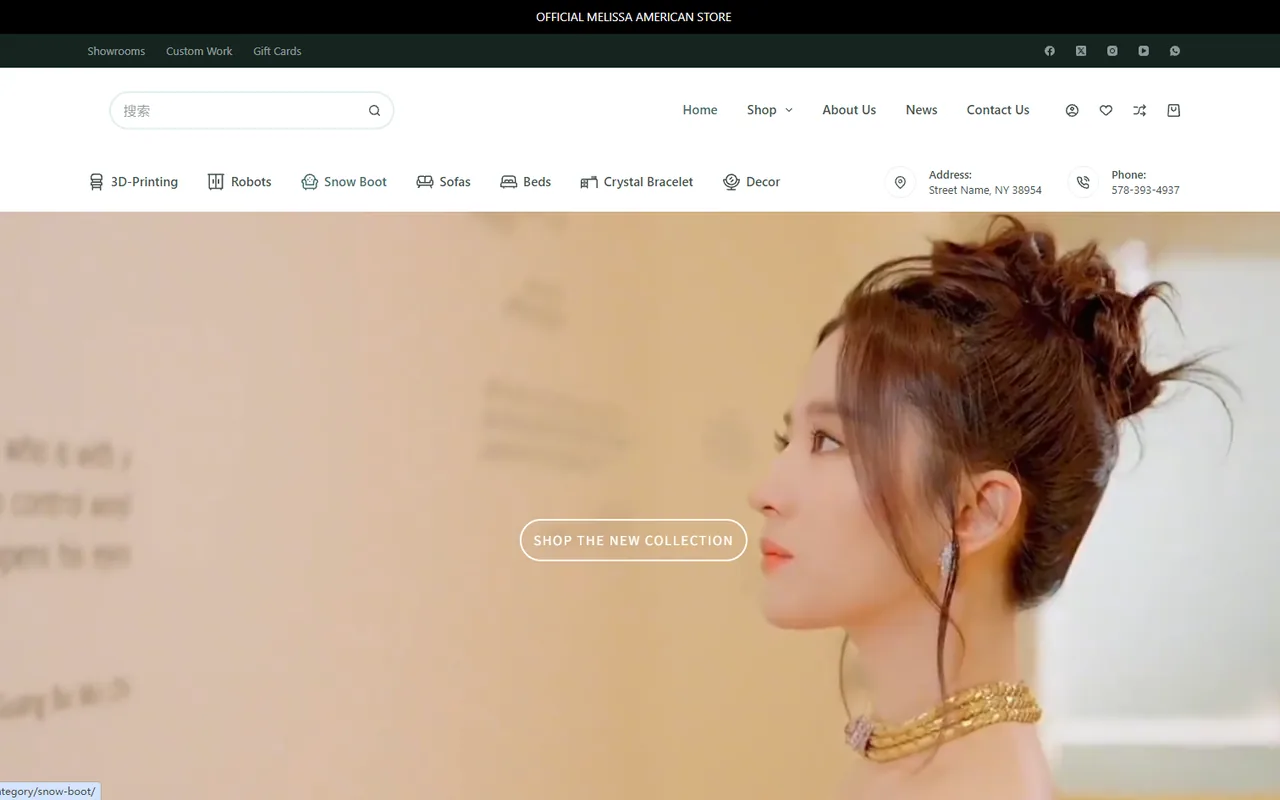The image size is (1280, 800).
Task: Open the Contact Us menu item
Action: pyautogui.click(x=998, y=110)
